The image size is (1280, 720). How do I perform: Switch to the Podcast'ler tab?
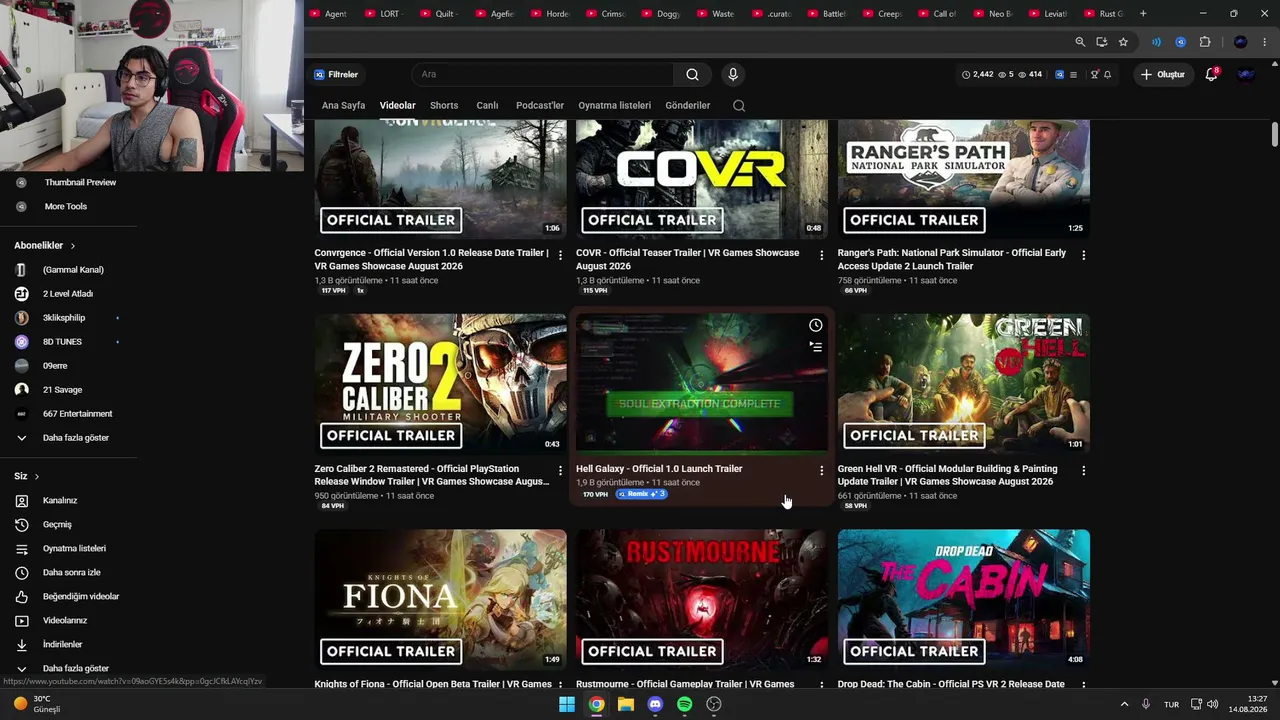click(x=540, y=105)
